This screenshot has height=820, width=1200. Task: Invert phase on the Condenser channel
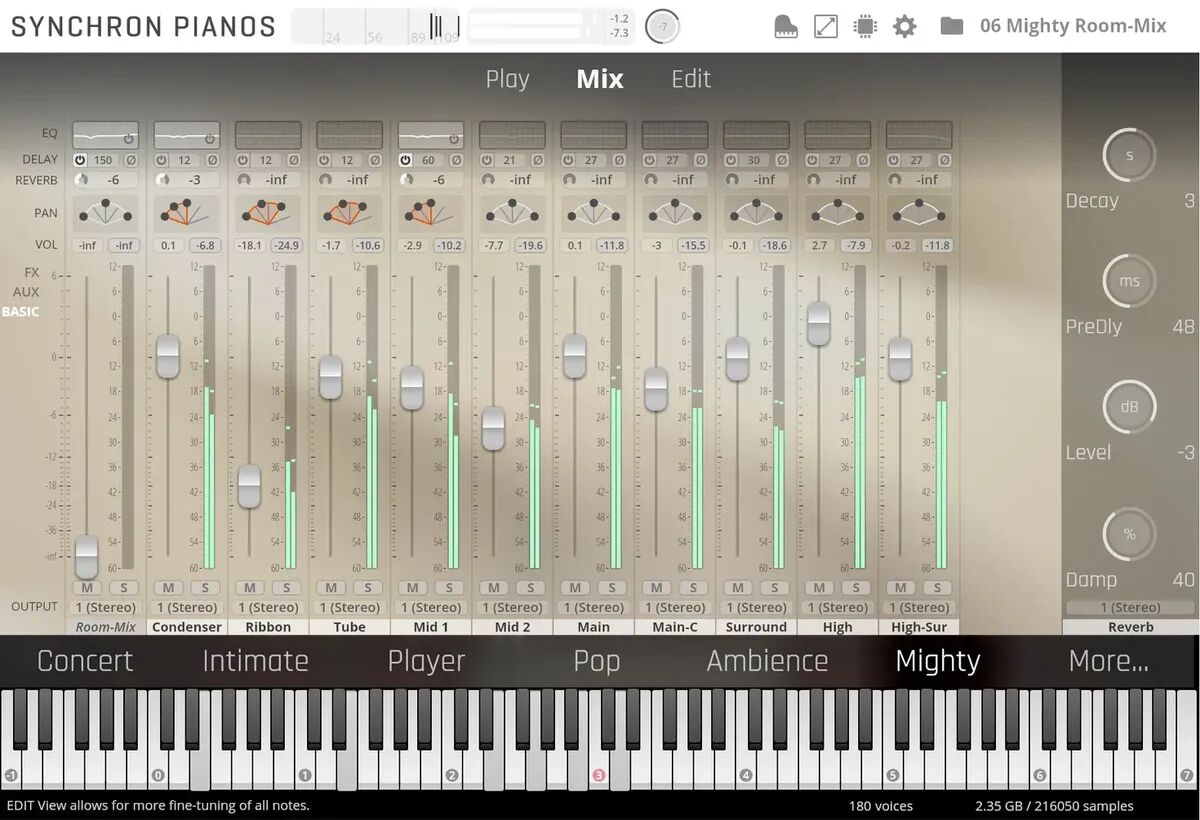coord(212,160)
